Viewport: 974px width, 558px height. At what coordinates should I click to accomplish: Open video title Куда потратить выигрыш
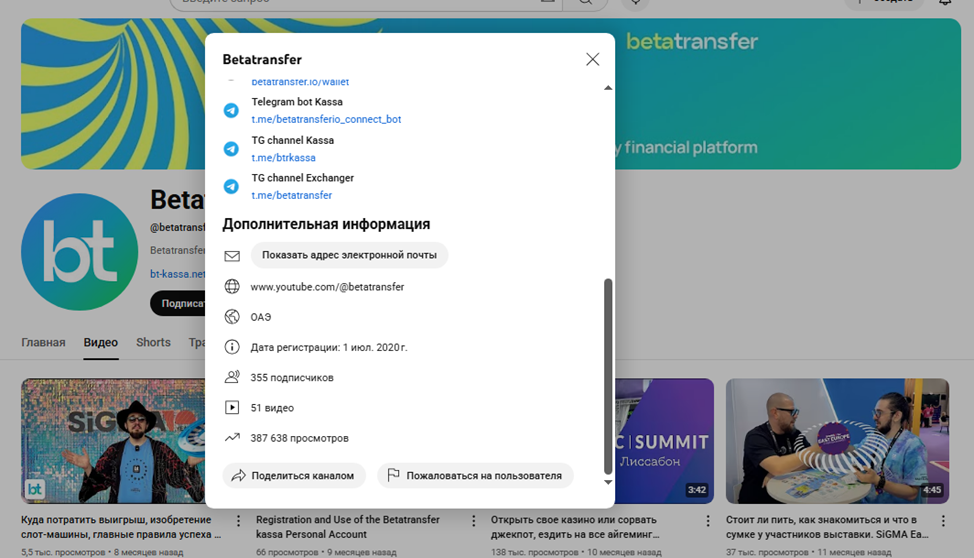point(121,527)
